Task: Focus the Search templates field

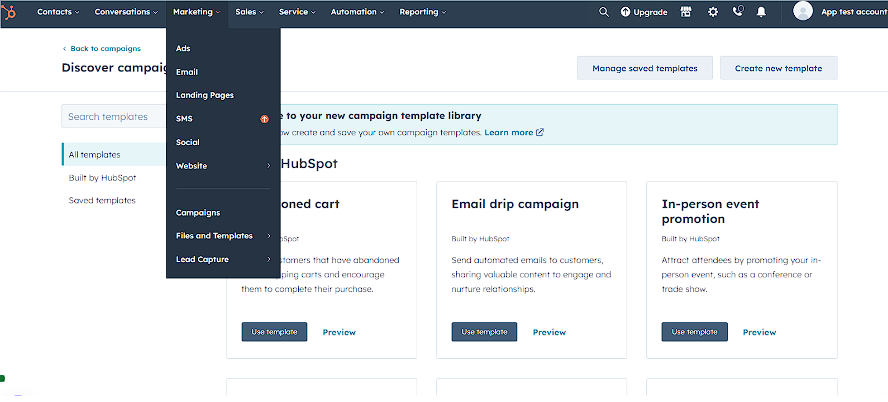Action: 113,117
